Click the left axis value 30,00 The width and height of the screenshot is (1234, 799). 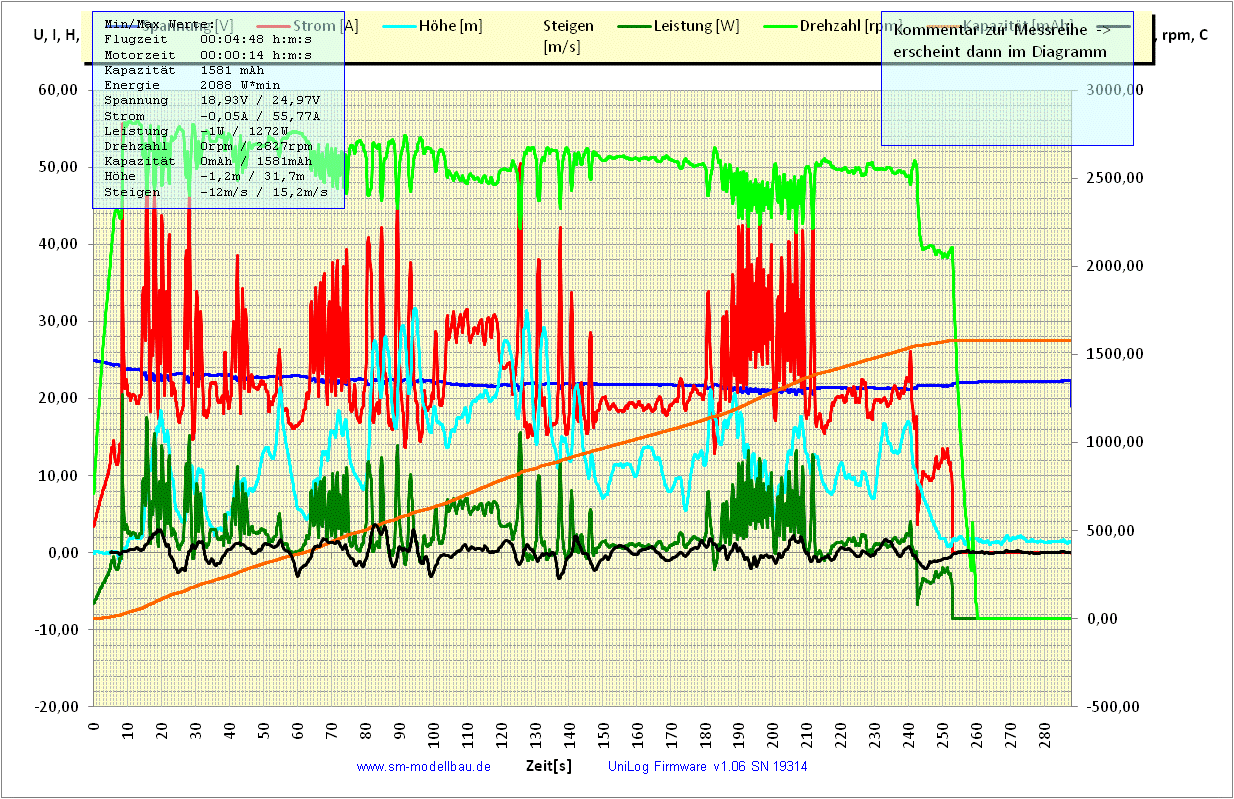pos(58,321)
